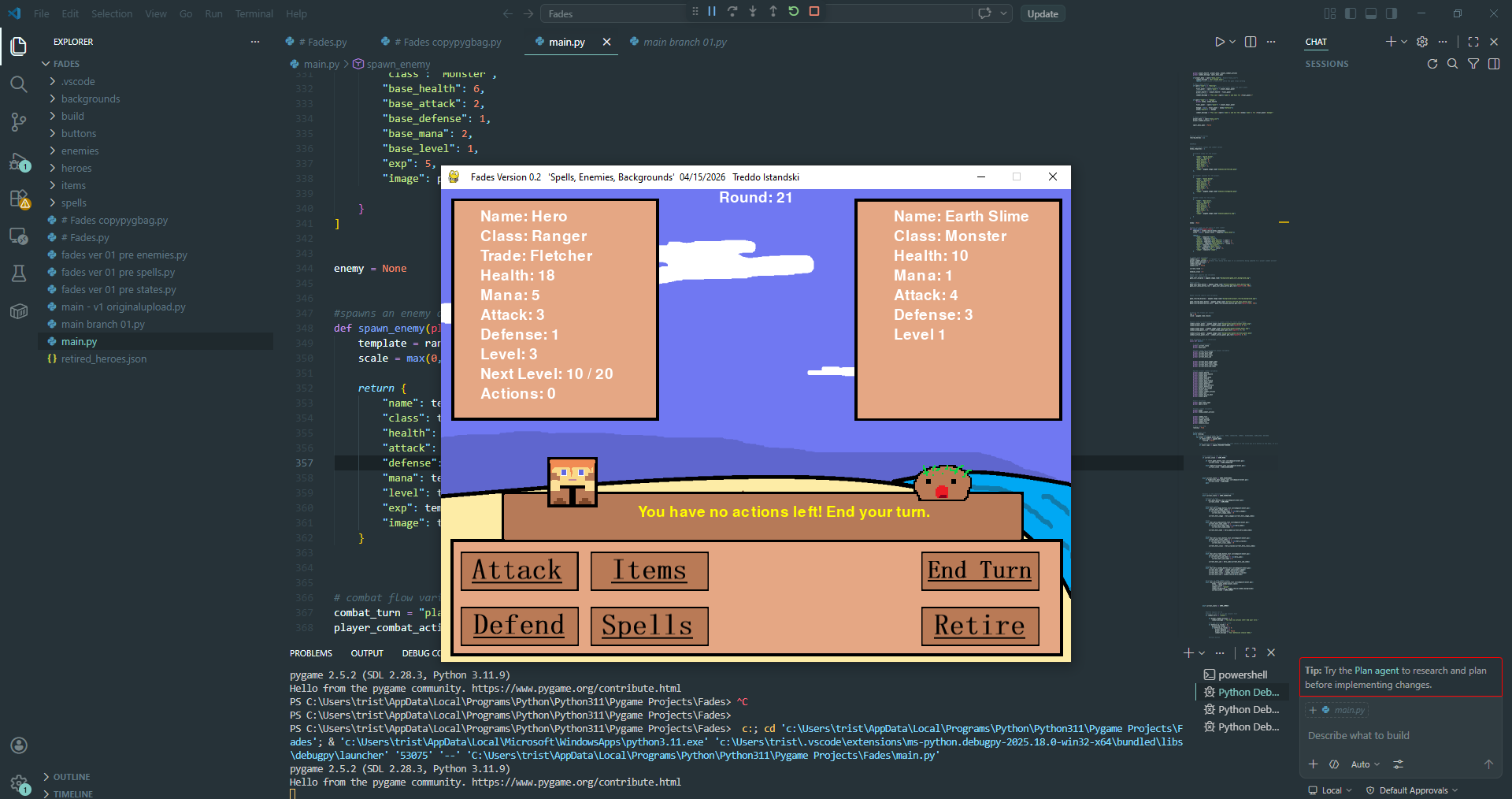The height and width of the screenshot is (799, 1512).
Task: Open the Search view in activity bar
Action: coord(19,84)
